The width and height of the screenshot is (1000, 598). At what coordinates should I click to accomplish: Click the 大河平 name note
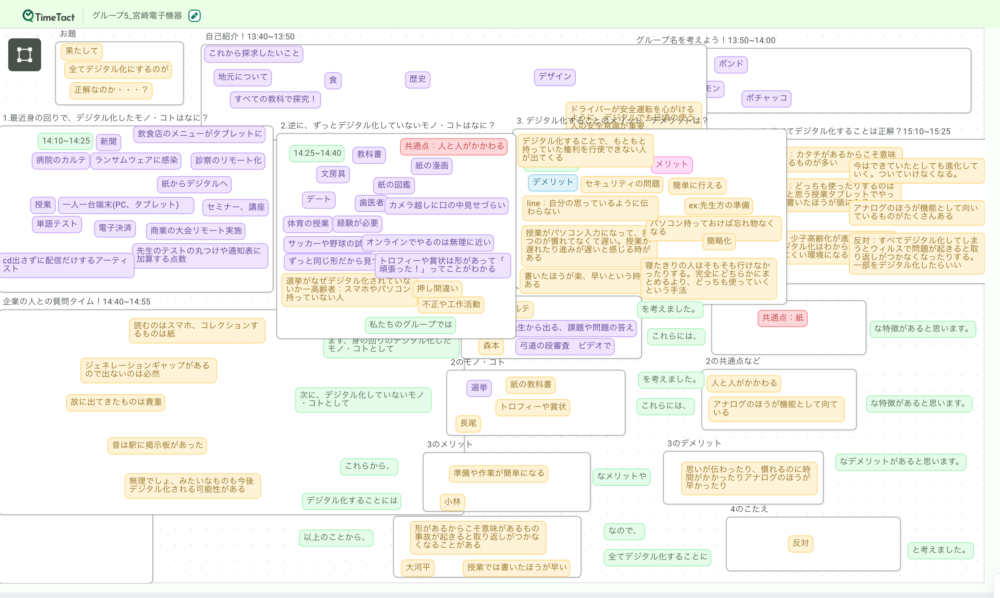click(418, 567)
